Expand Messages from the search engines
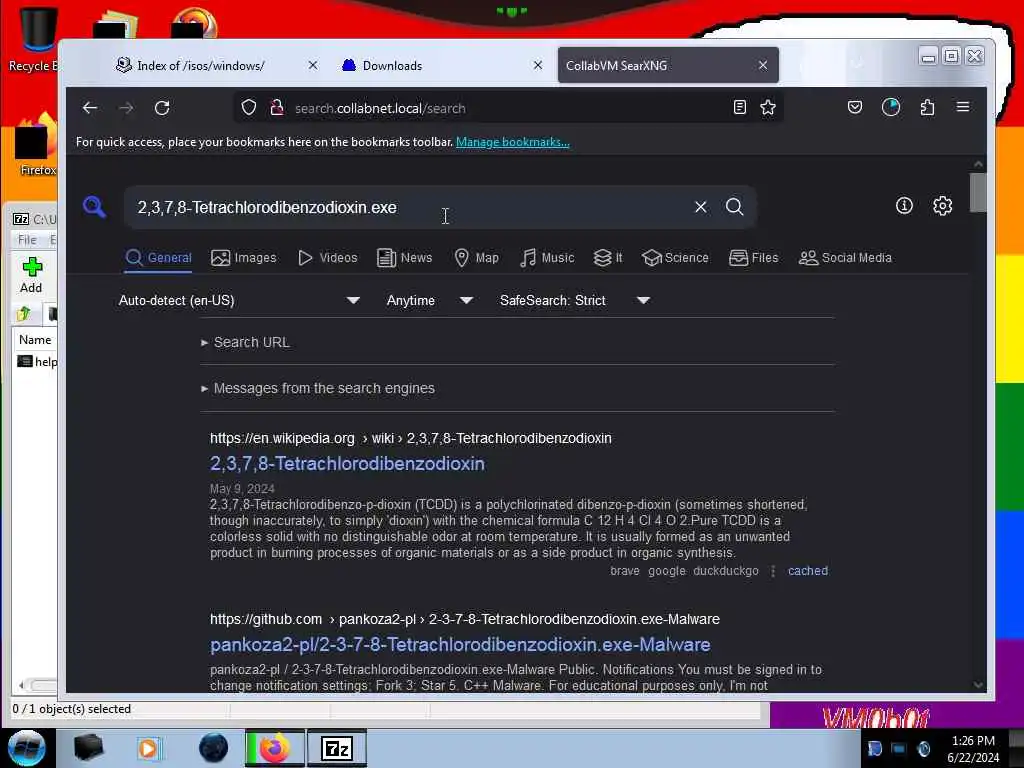1024x768 pixels. [318, 388]
